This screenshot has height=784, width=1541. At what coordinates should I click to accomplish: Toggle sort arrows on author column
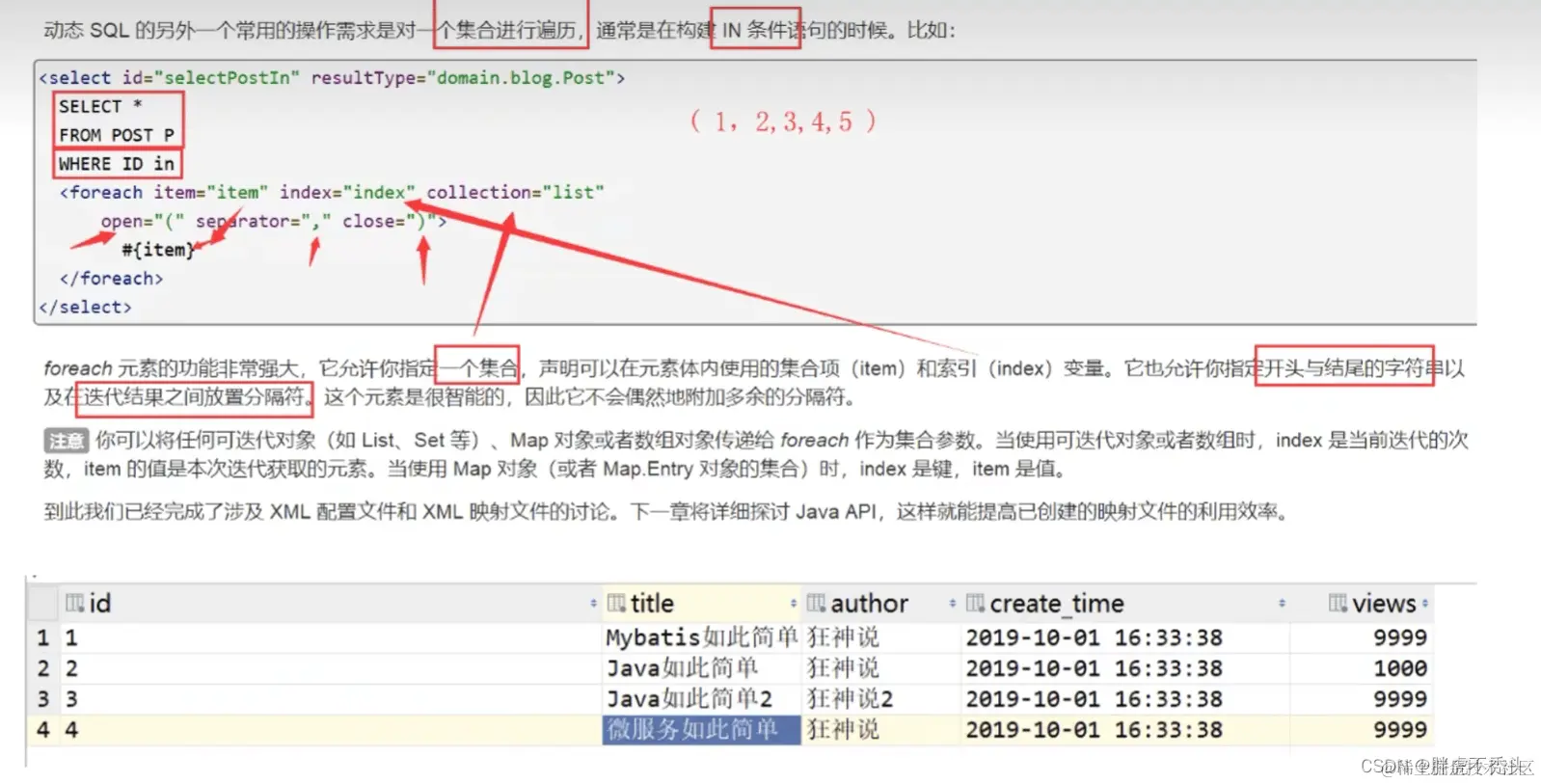click(x=952, y=604)
